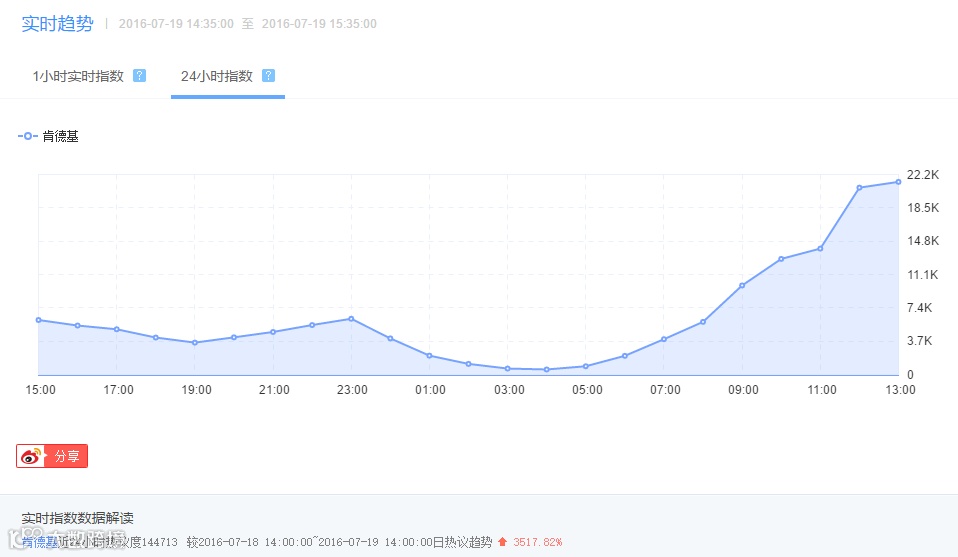This screenshot has height=557, width=958.
Task: Select the 12:00 data point near peak
Action: coord(859,188)
